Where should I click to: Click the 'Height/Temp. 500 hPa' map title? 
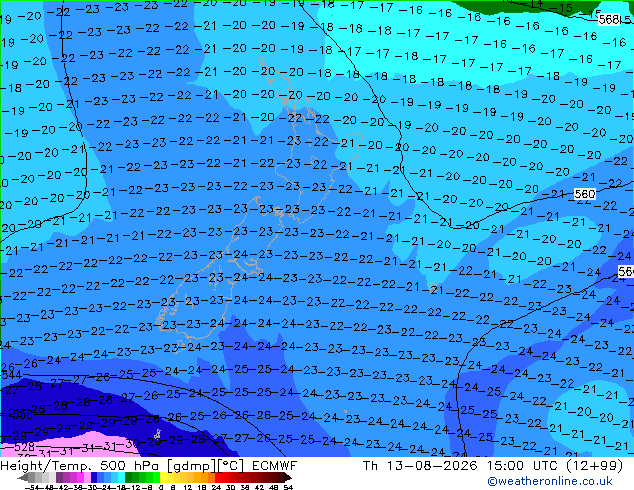pyautogui.click(x=81, y=466)
